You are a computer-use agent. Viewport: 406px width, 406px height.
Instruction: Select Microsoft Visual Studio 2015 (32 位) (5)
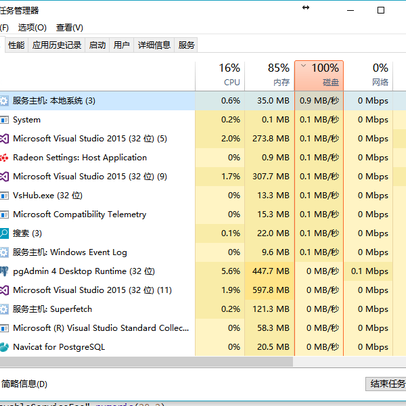tap(90, 139)
